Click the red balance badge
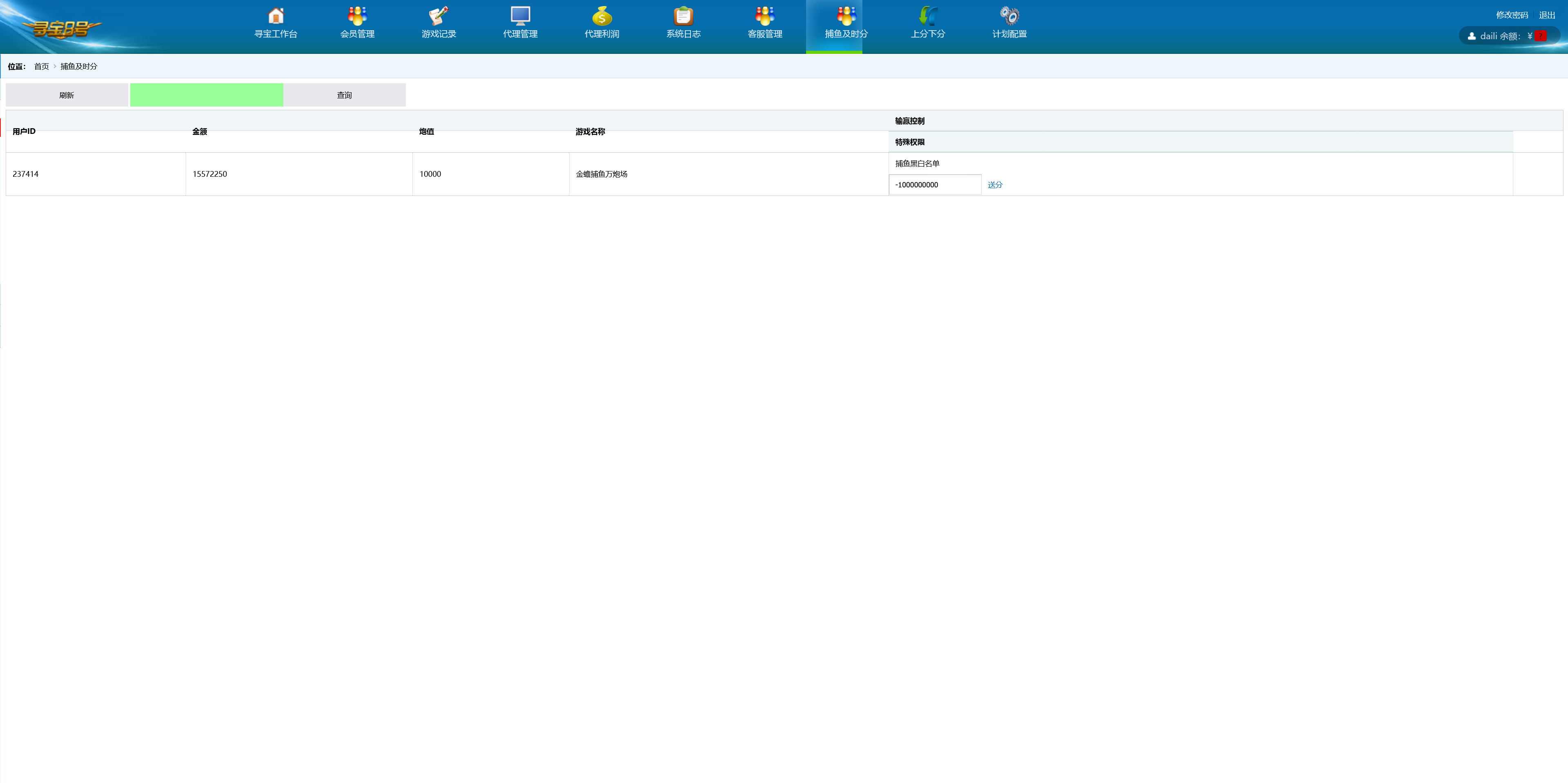The width and height of the screenshot is (1568, 783). [x=1541, y=36]
